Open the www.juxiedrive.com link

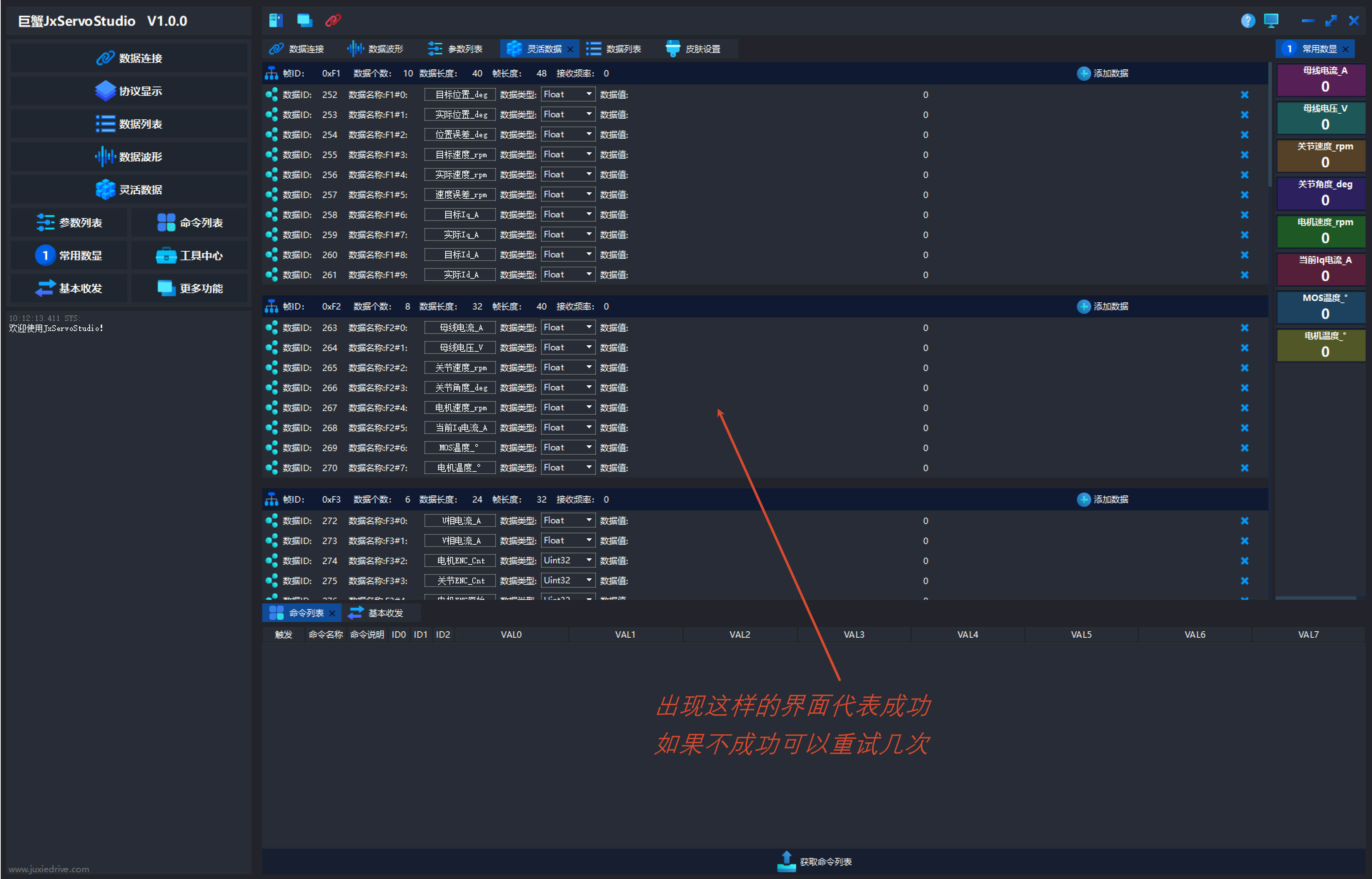[49, 869]
